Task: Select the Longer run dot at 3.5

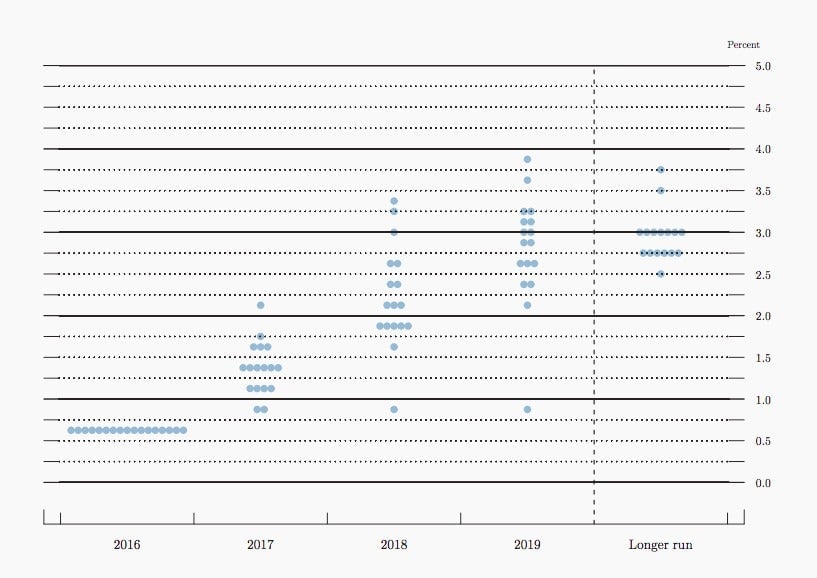Action: [661, 191]
